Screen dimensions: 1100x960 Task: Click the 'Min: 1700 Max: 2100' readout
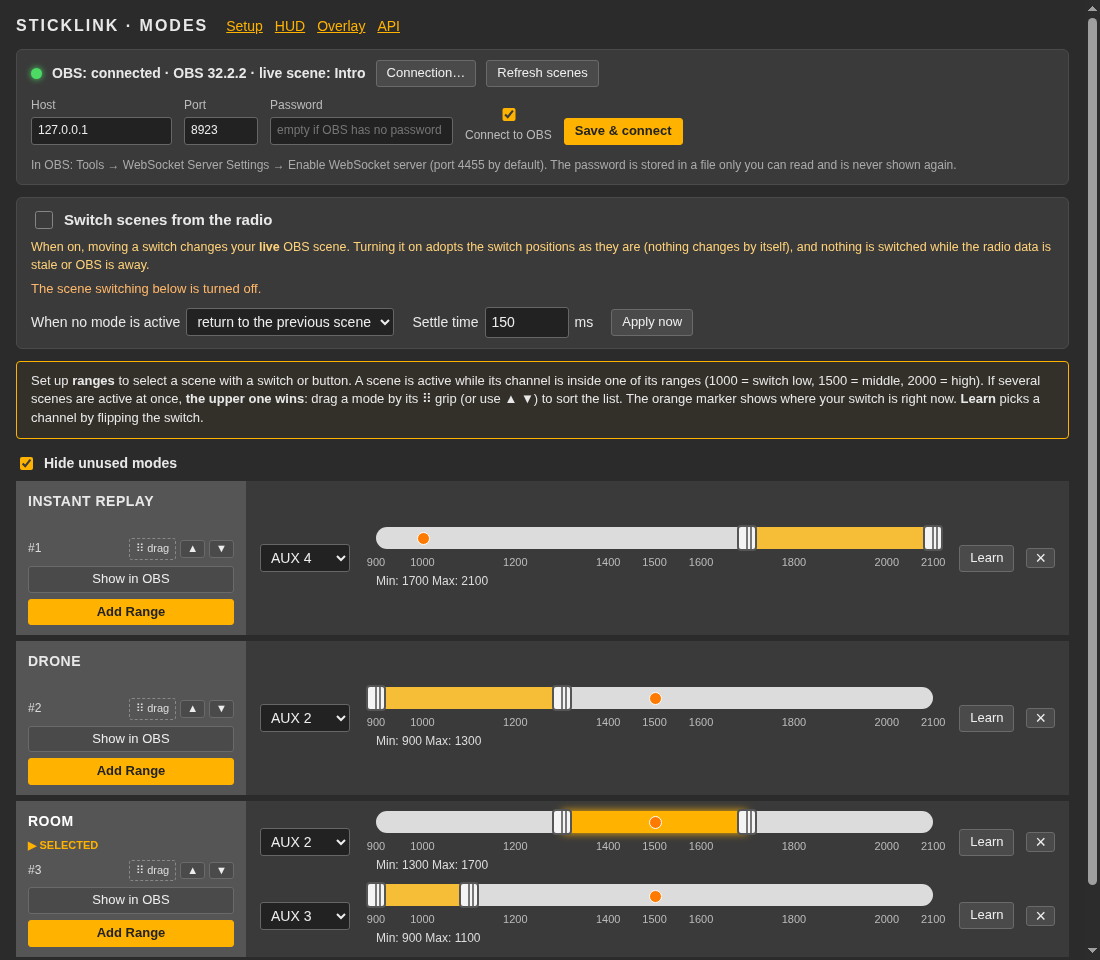(432, 581)
